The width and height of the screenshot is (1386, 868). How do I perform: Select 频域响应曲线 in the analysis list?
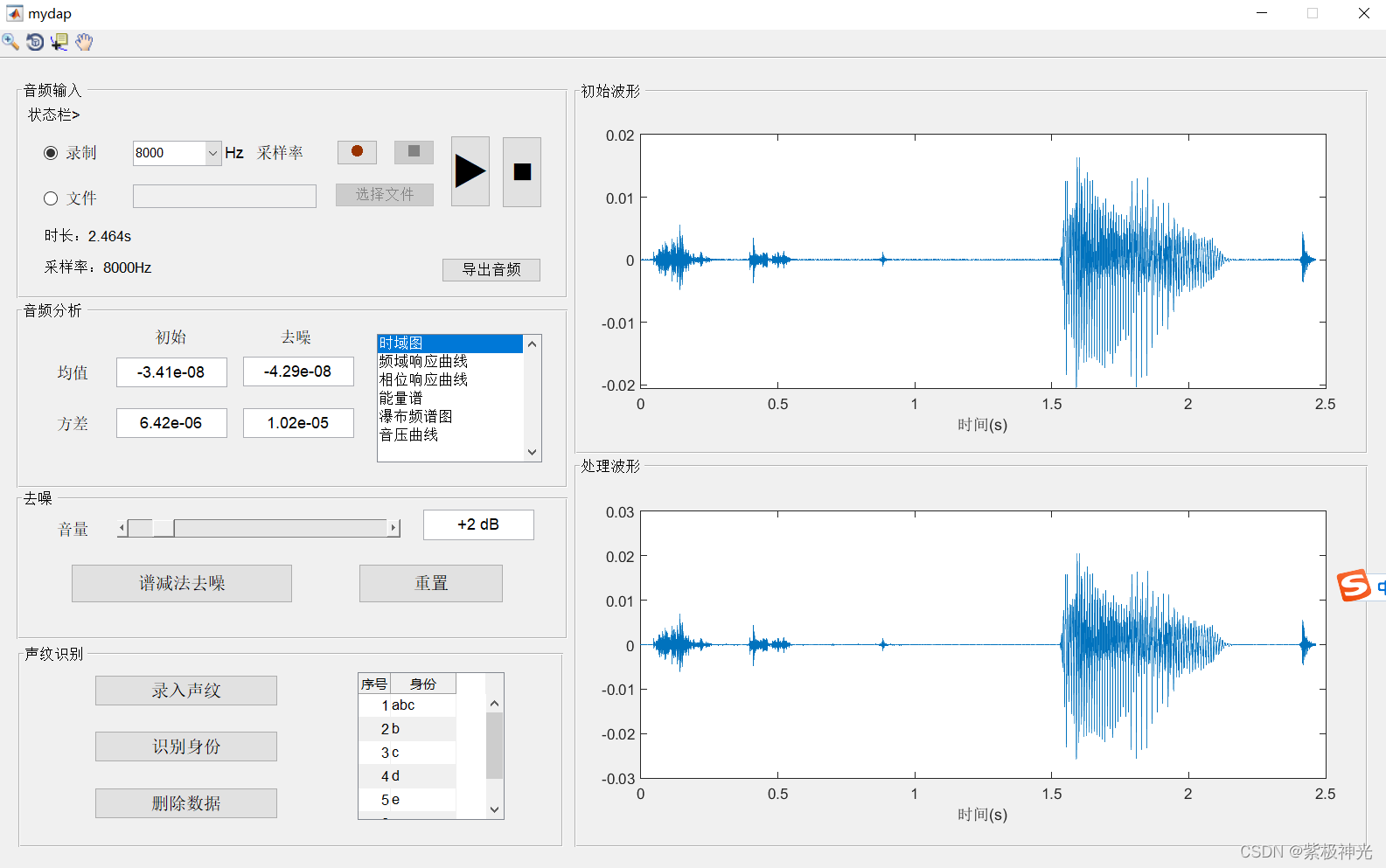449,361
